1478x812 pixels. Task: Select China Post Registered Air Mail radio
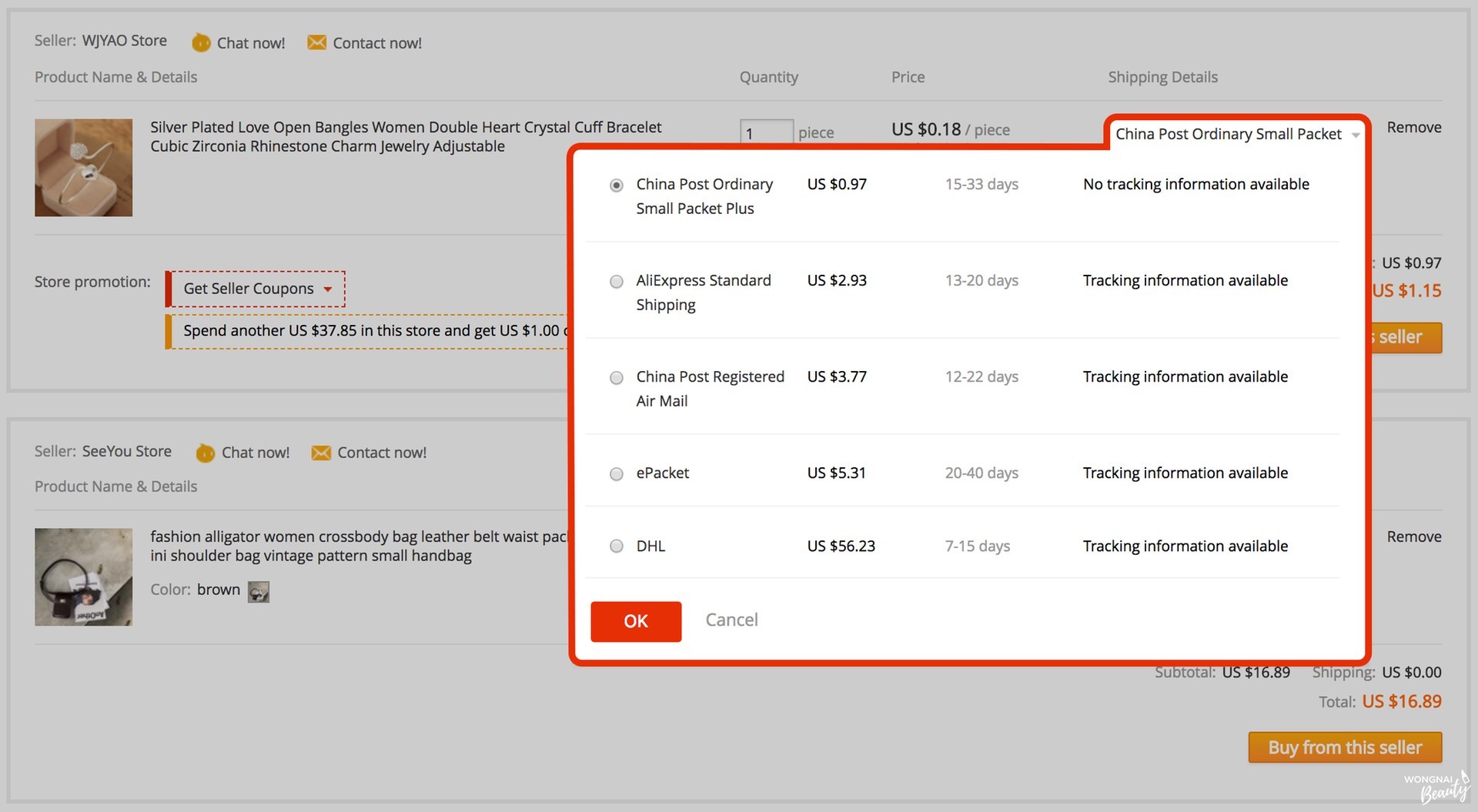click(x=617, y=378)
